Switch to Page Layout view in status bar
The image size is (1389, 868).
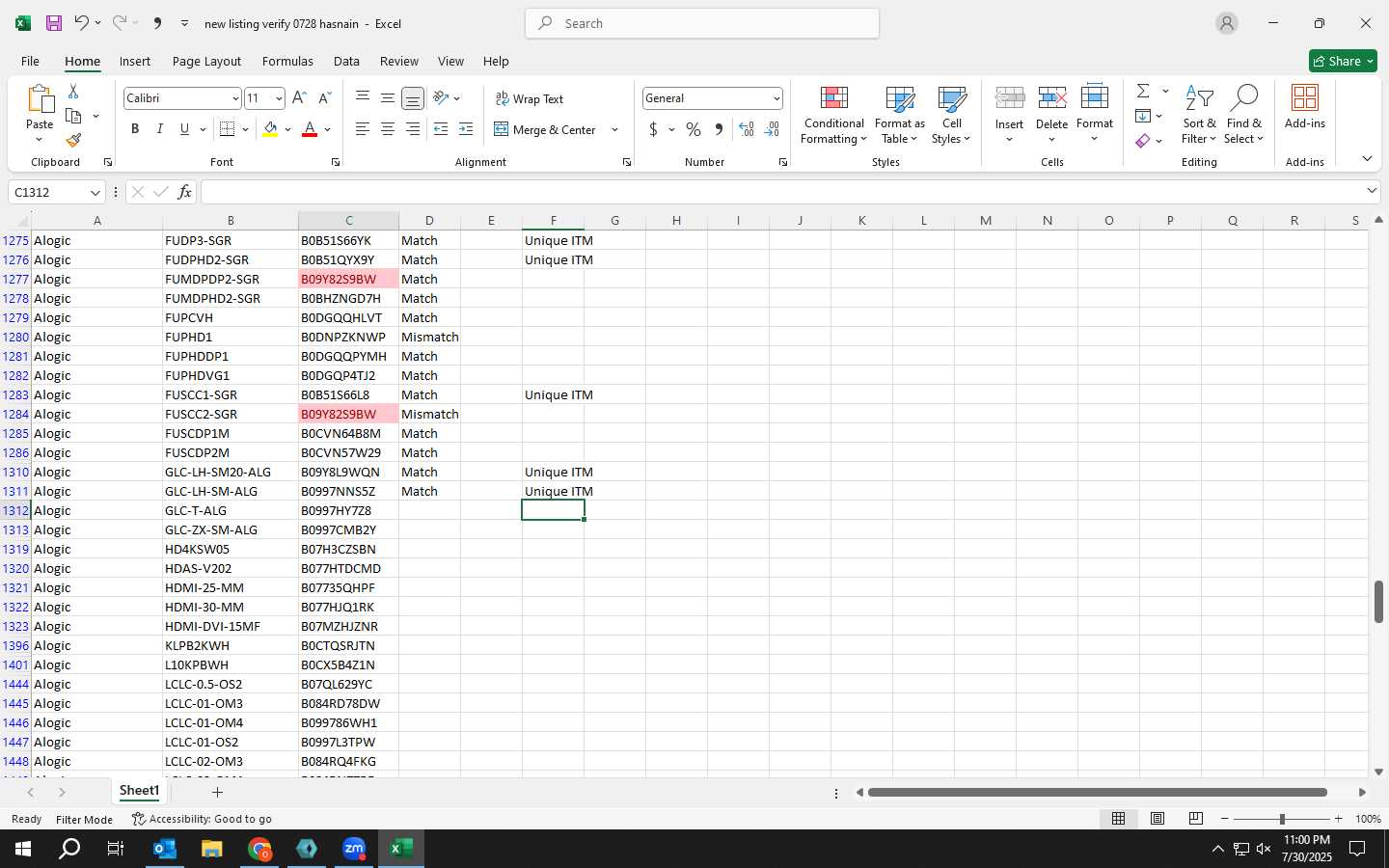pyautogui.click(x=1157, y=819)
